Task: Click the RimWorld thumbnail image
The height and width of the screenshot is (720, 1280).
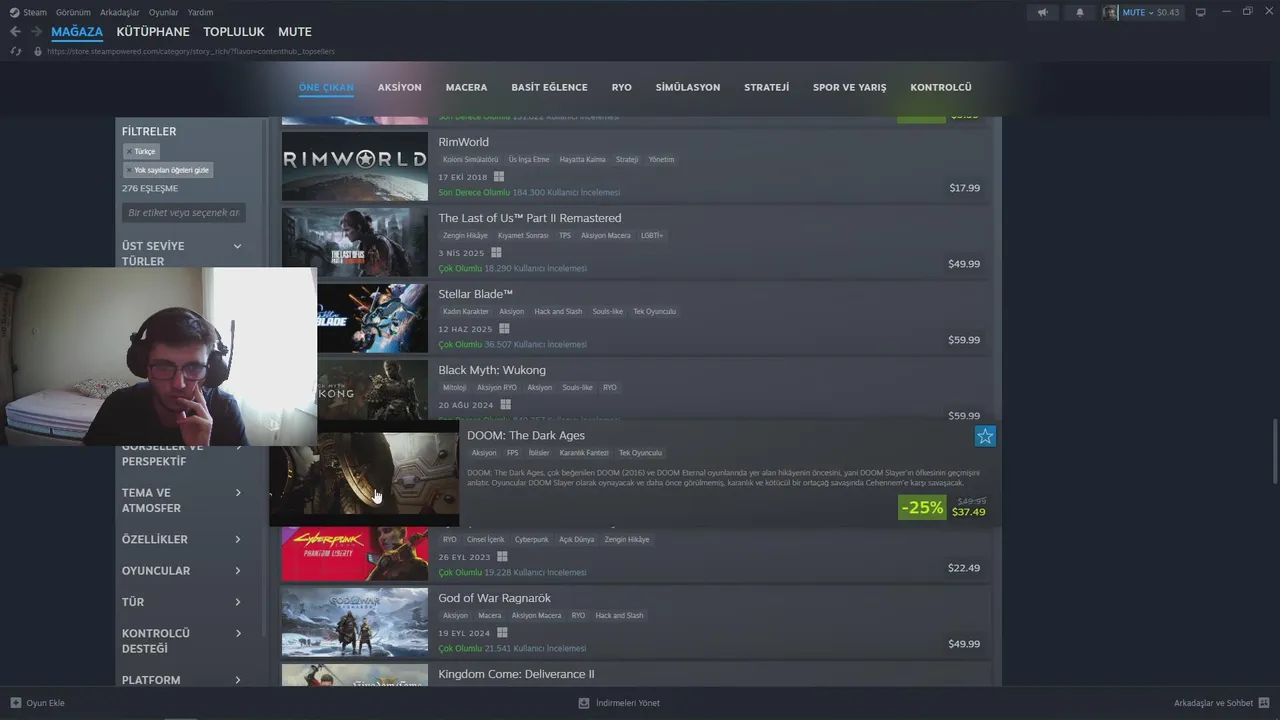Action: click(354, 166)
